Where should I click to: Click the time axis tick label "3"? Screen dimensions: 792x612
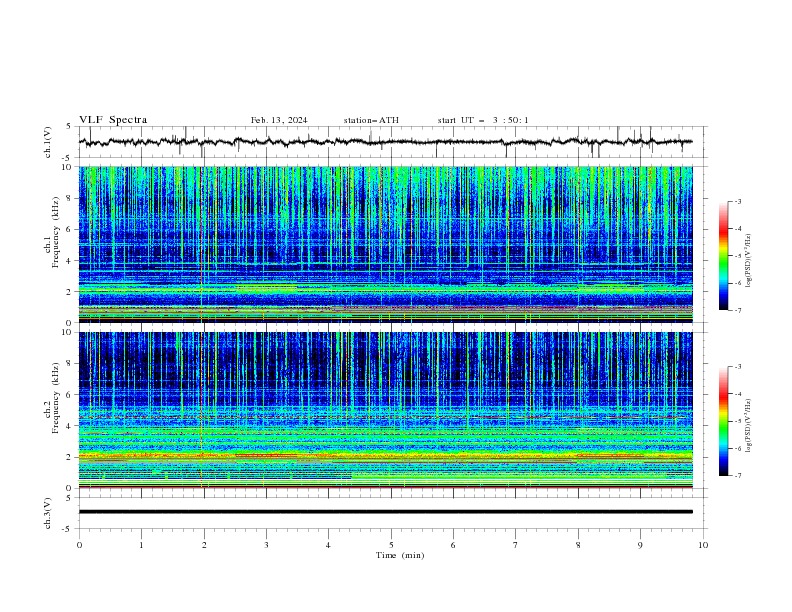click(x=266, y=545)
